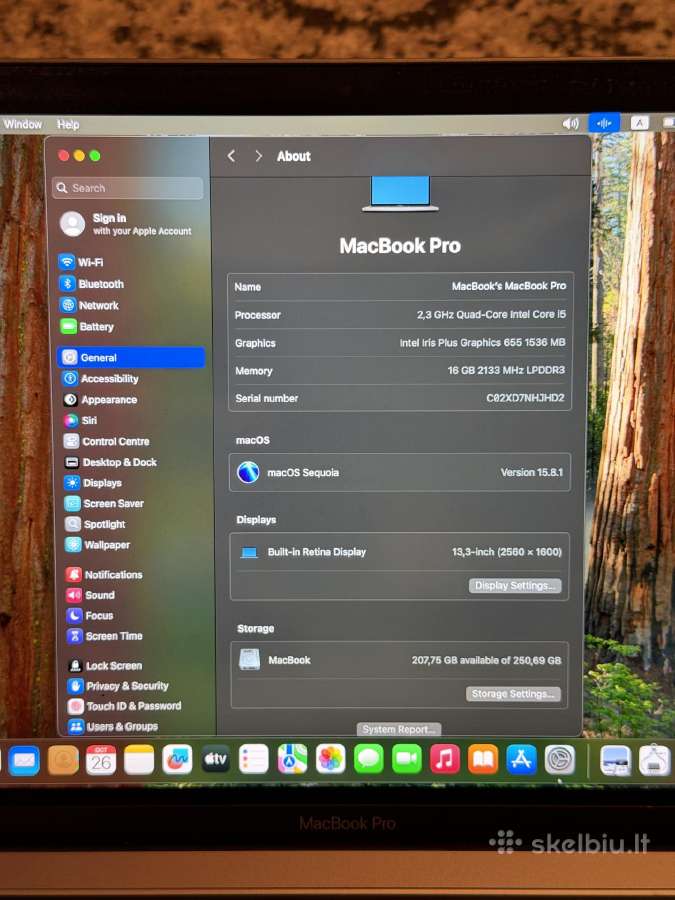Click the MacBook's MacBook Pro name value
The width and height of the screenshot is (675, 900).
coord(509,286)
